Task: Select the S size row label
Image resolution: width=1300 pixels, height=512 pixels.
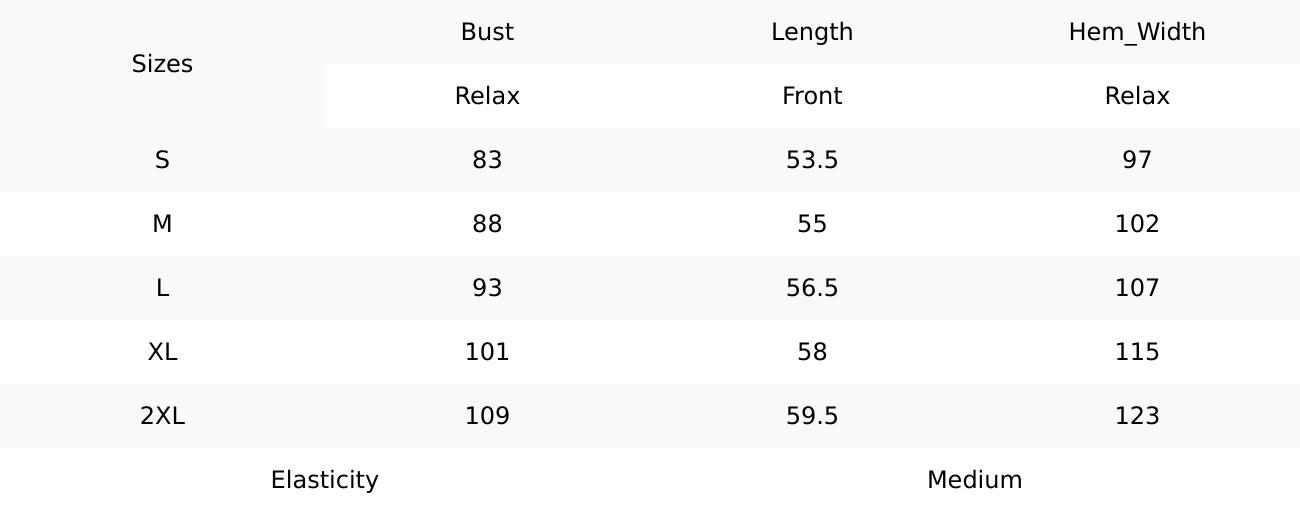Action: 162,160
